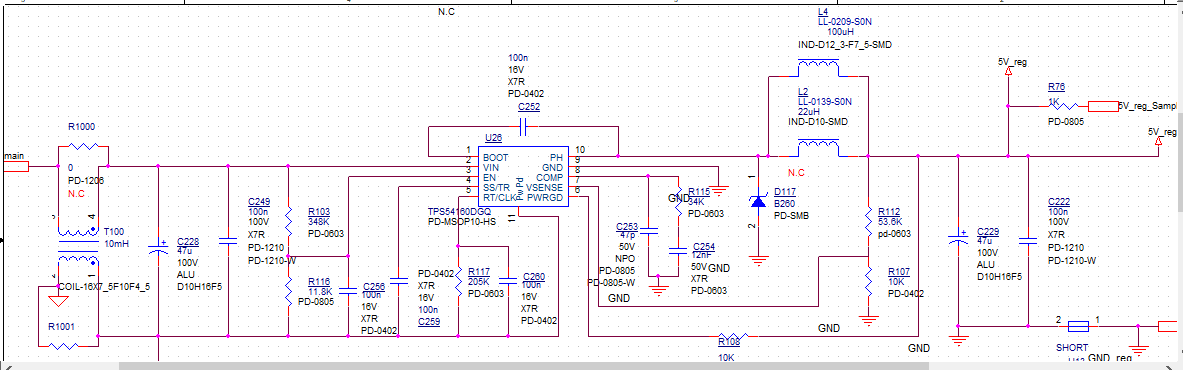Click the C256 reference designator
The height and width of the screenshot is (370, 1183).
click(x=374, y=287)
